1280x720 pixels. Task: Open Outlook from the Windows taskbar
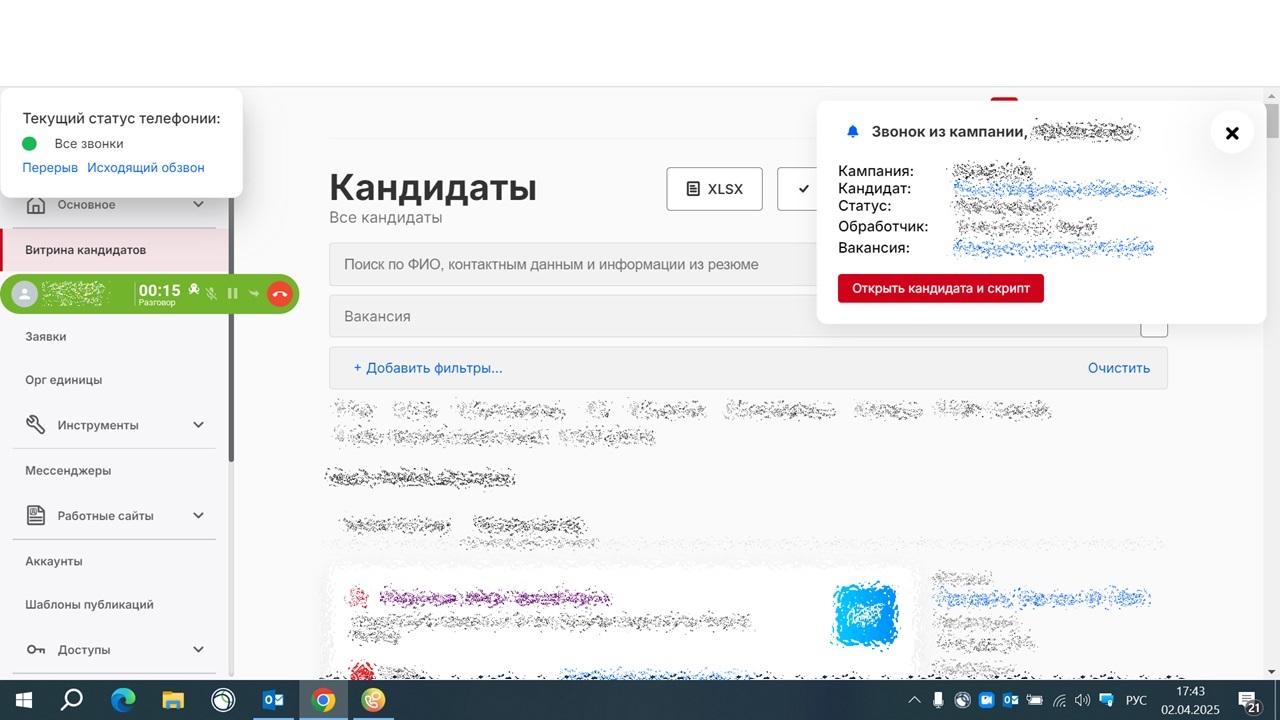pyautogui.click(x=273, y=700)
